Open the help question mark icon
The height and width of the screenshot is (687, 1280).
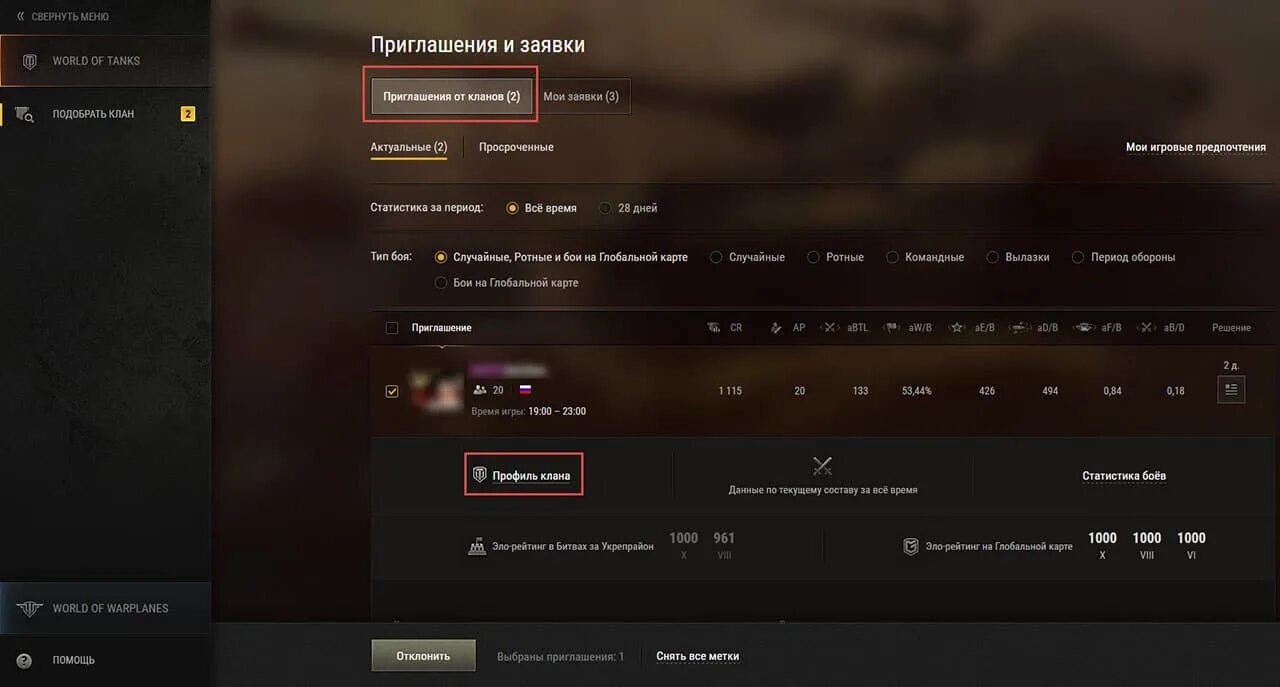pos(24,660)
